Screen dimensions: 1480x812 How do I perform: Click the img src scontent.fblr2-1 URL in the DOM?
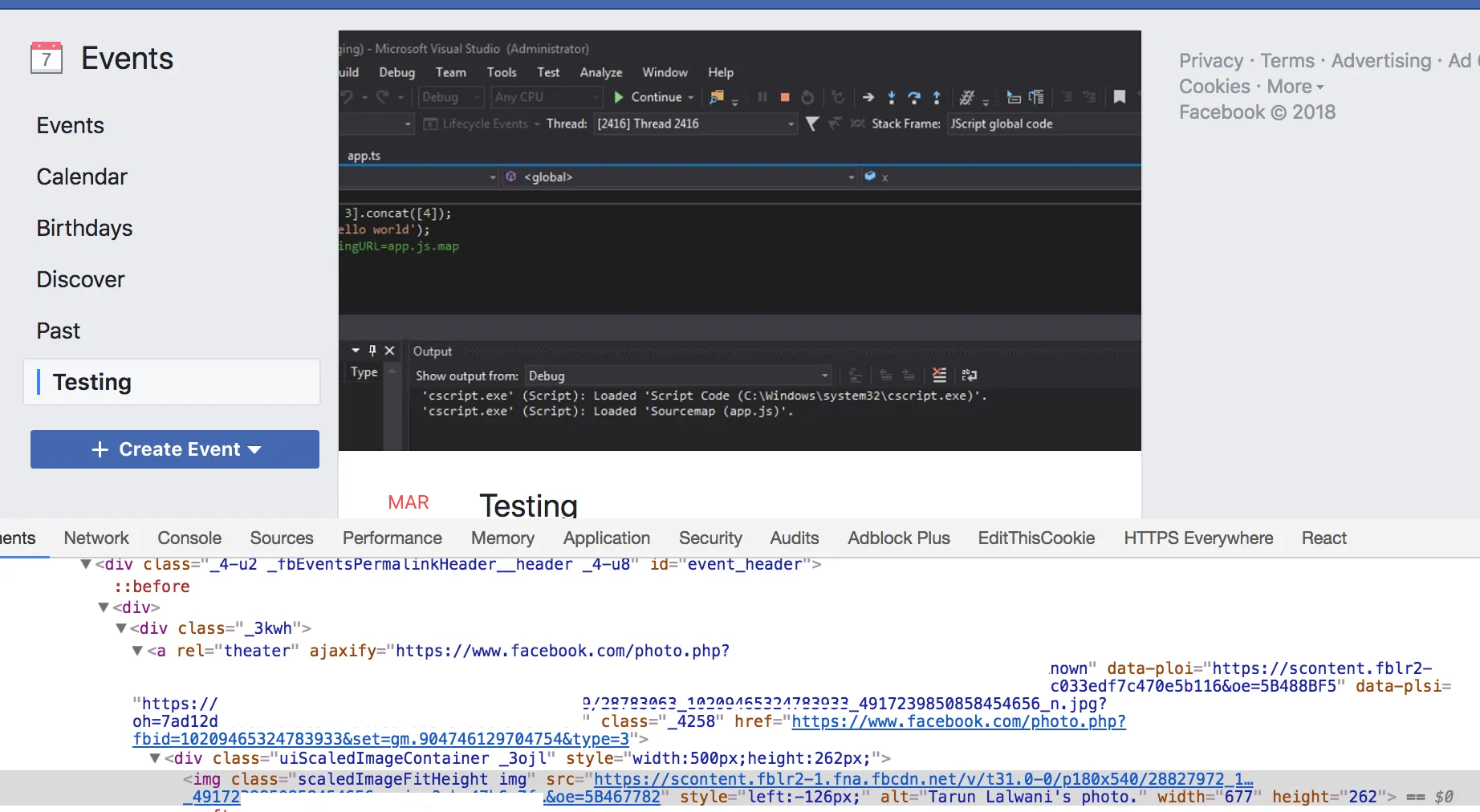click(923, 779)
